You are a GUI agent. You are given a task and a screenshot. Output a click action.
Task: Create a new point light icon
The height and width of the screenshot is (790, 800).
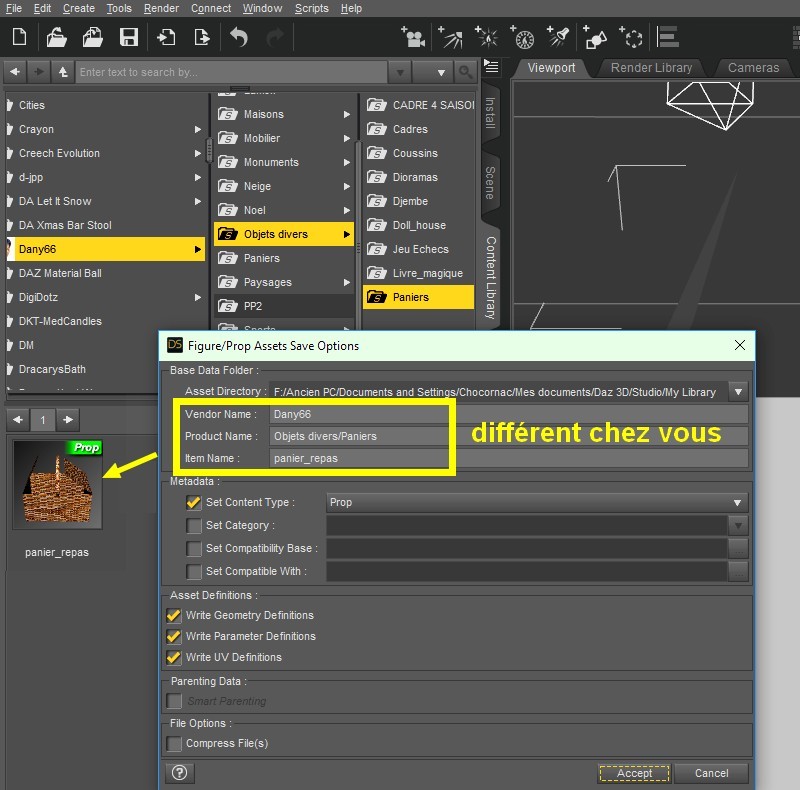coord(487,37)
